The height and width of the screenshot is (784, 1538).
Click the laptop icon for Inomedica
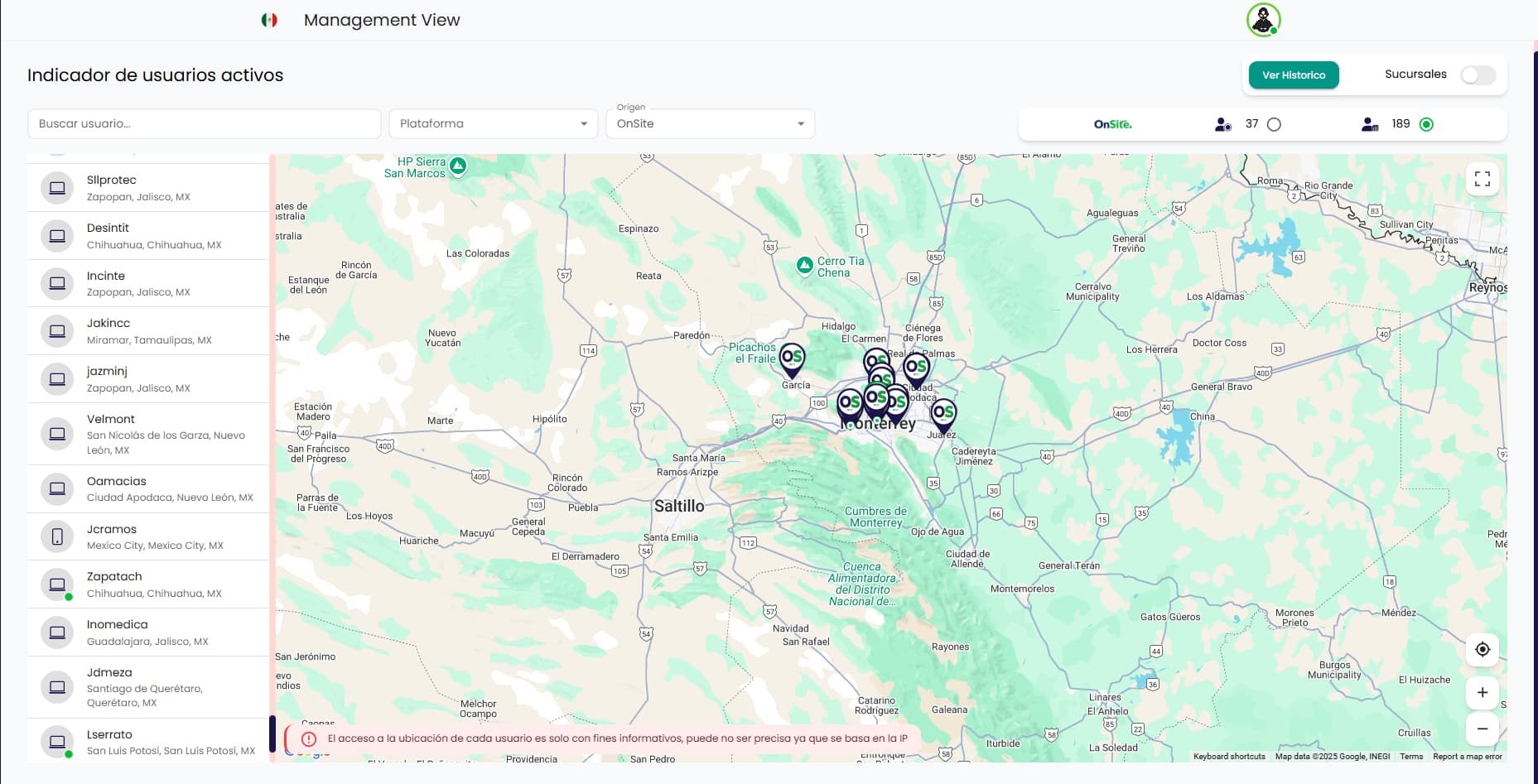pyautogui.click(x=57, y=632)
